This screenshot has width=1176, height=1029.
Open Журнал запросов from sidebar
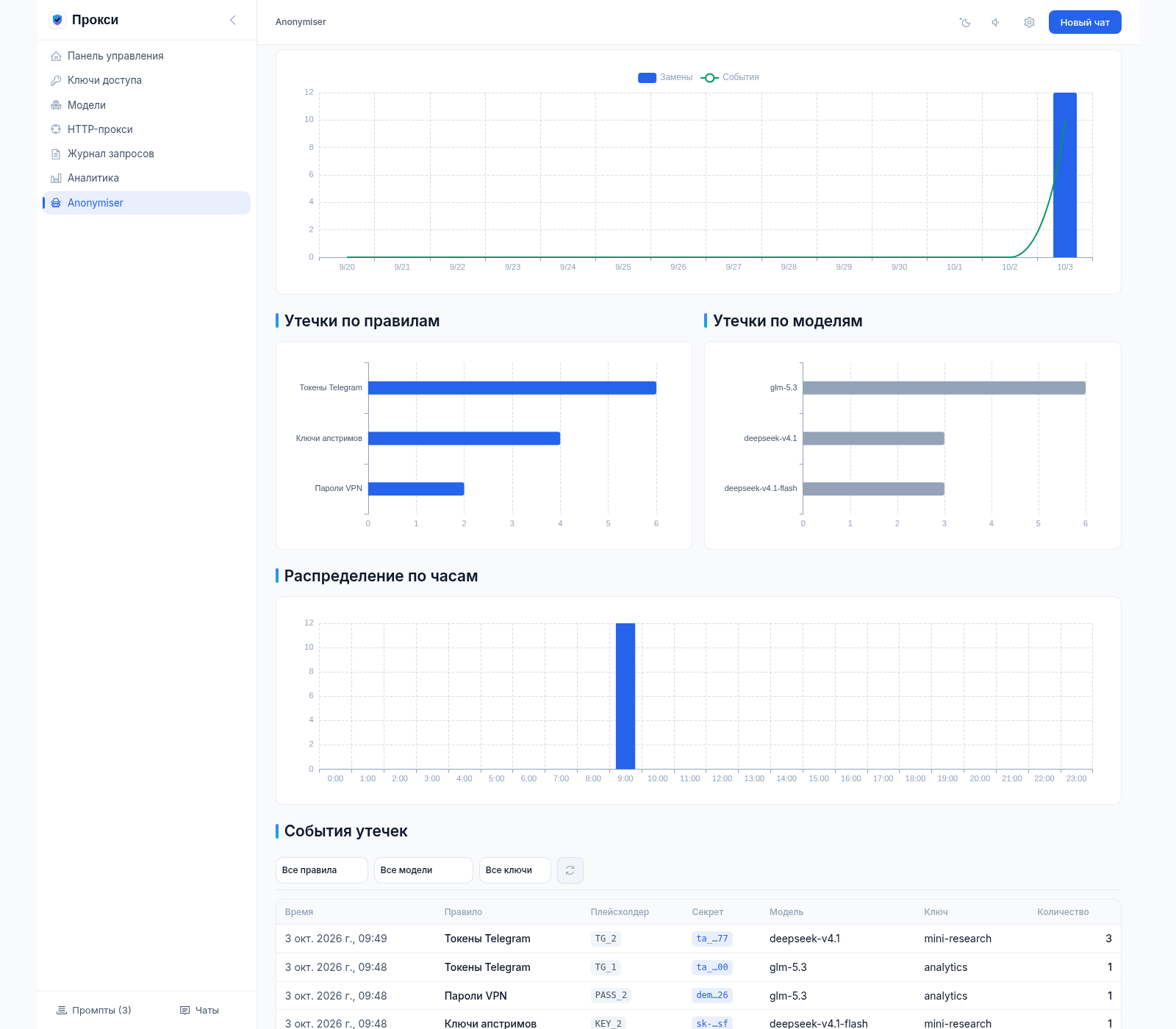[147, 154]
